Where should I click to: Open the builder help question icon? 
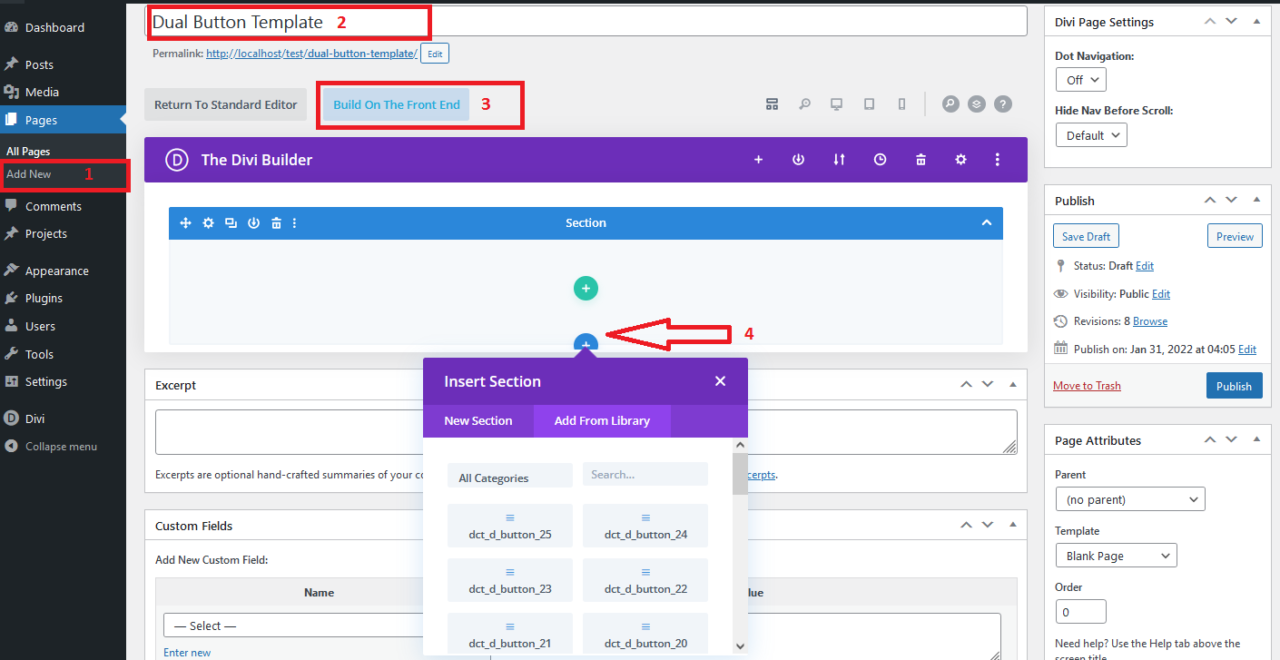1003,104
